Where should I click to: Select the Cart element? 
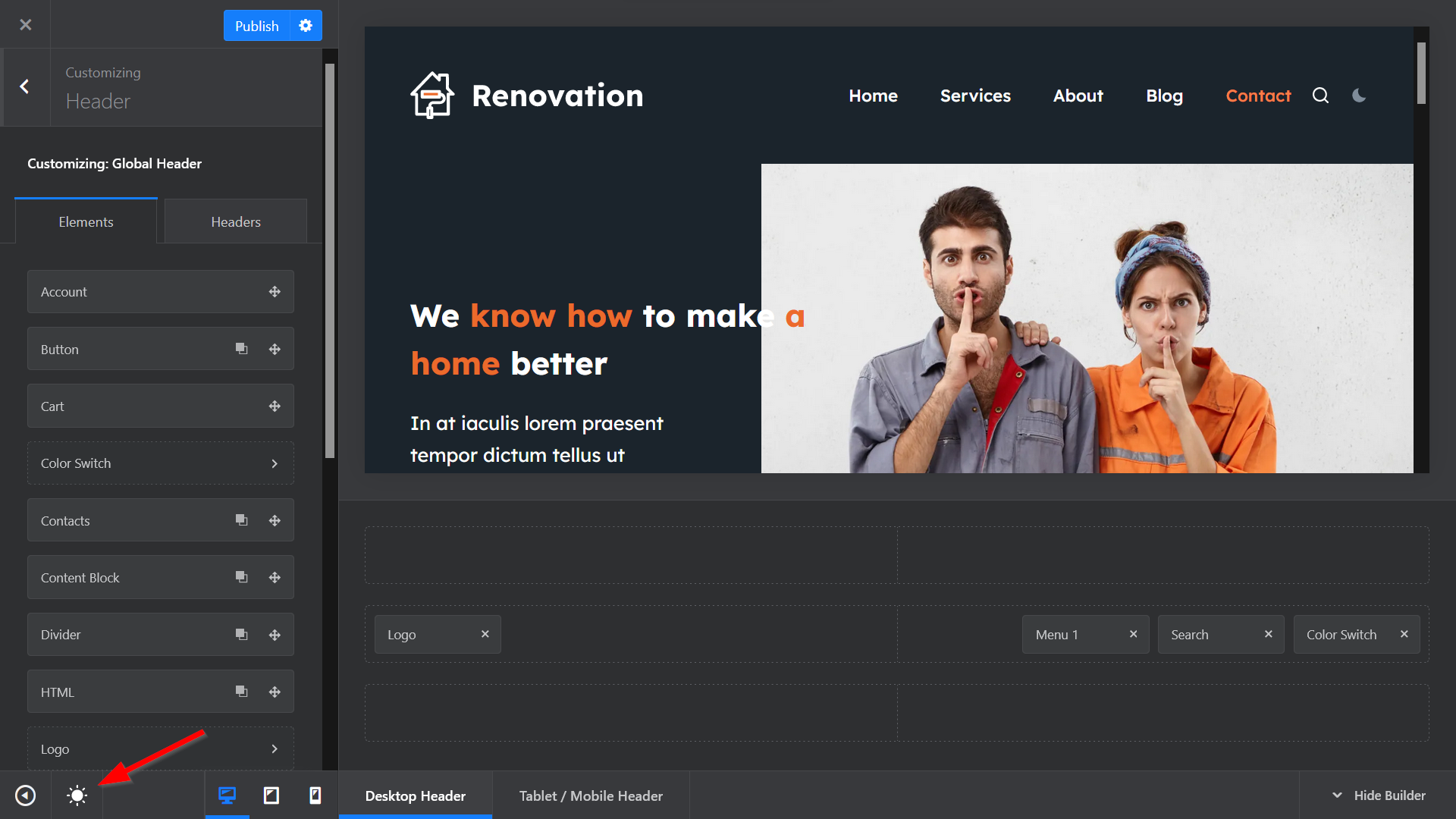coord(161,406)
